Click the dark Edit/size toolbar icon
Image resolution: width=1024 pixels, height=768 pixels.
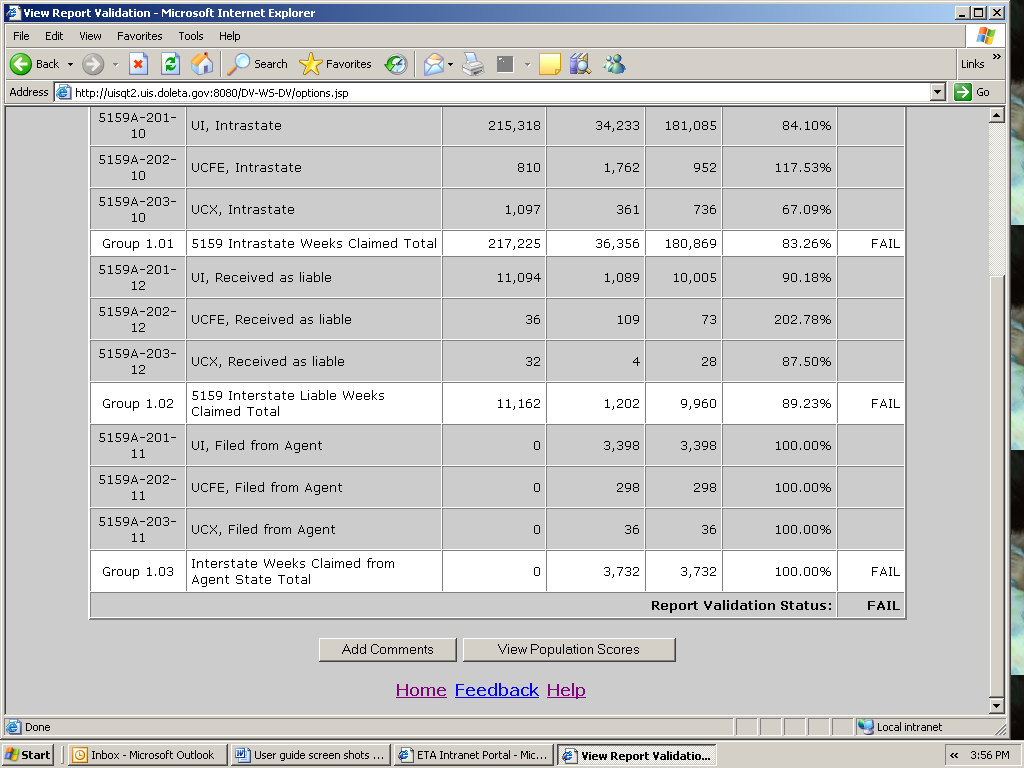pos(505,64)
